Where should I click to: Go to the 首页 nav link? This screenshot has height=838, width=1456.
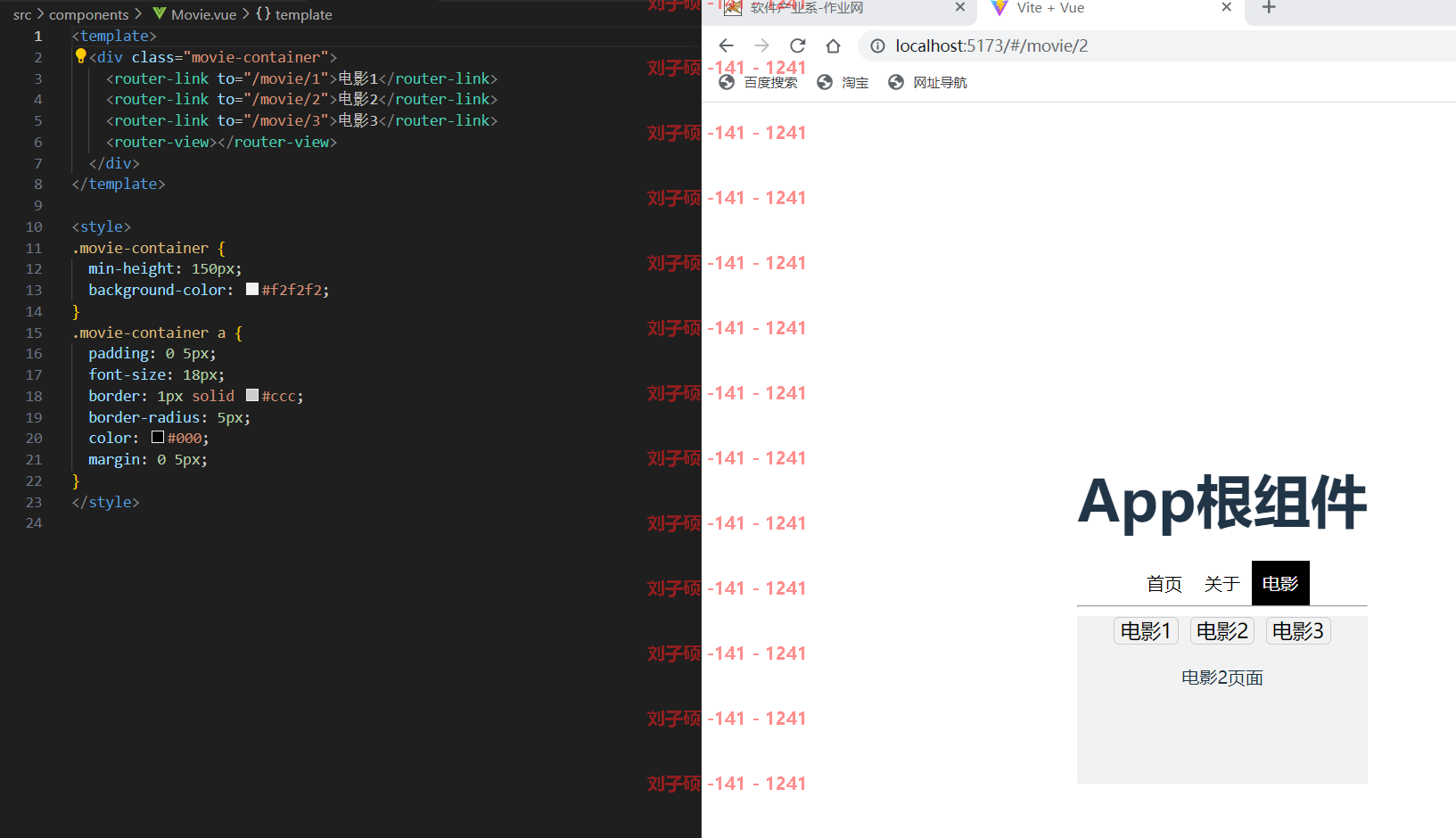click(1164, 584)
